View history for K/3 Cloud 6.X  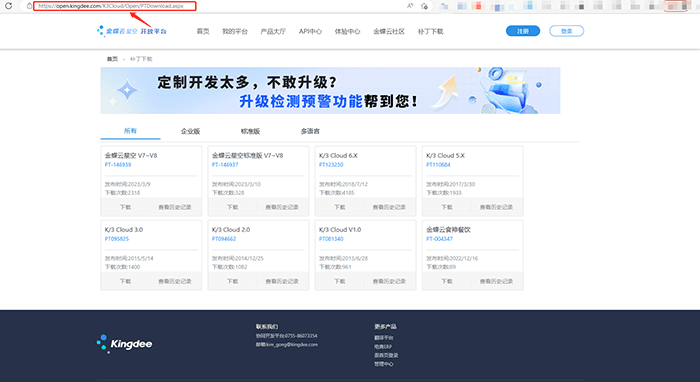click(x=389, y=207)
